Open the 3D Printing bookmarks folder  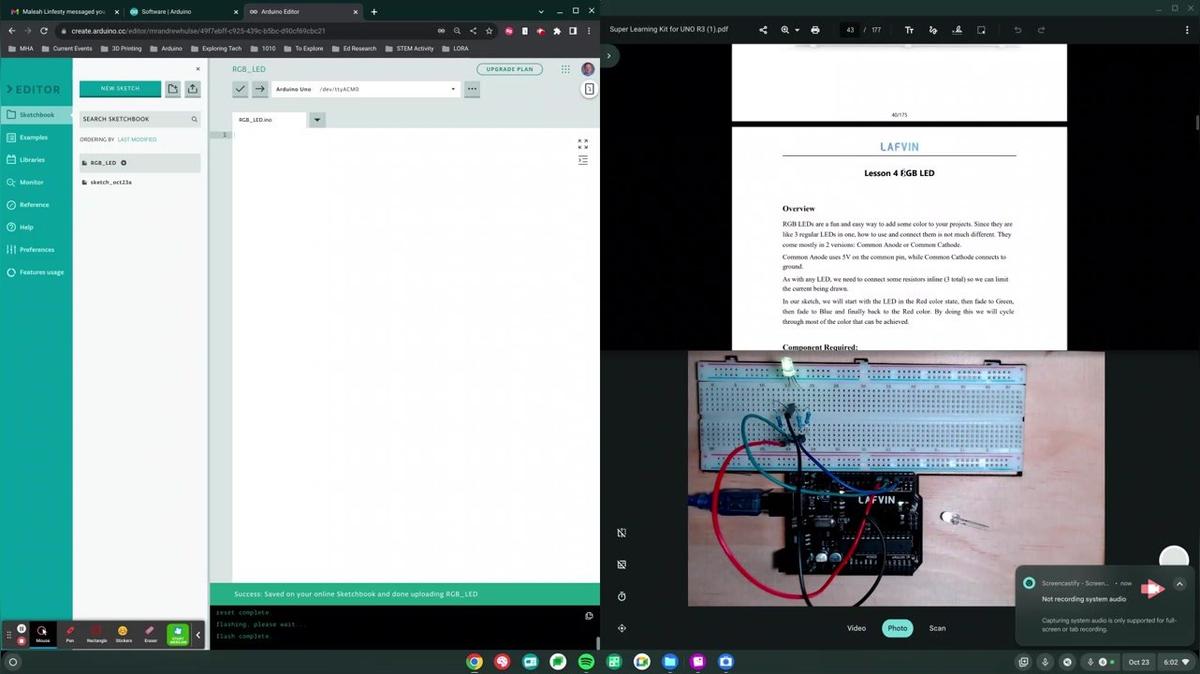[122, 48]
